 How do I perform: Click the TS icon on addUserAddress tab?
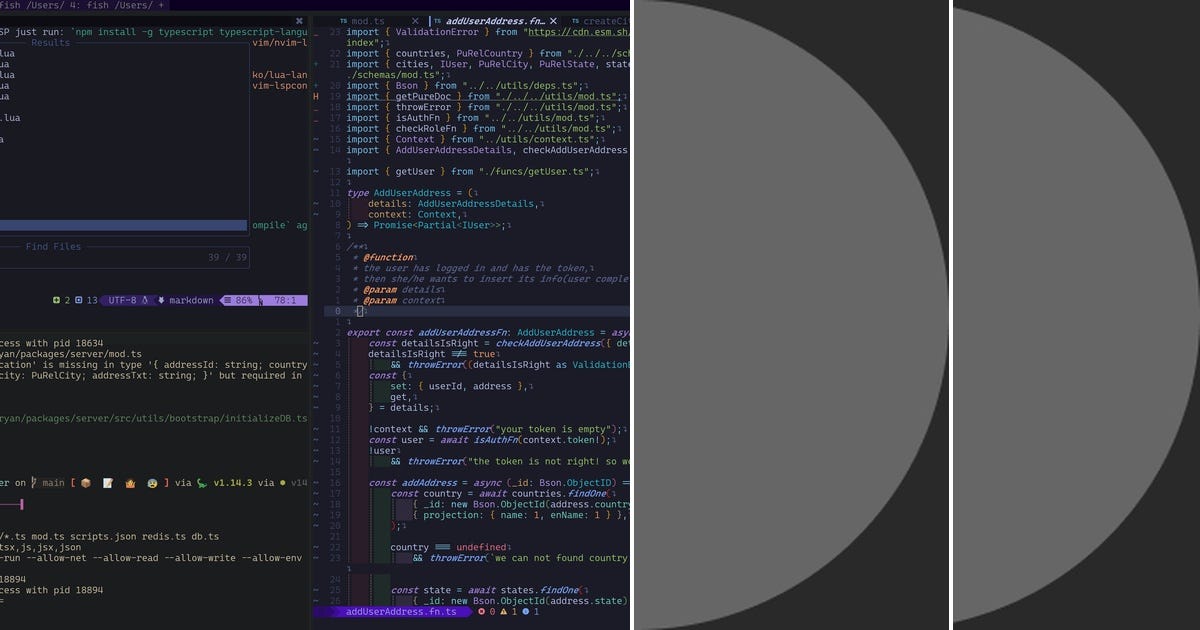(x=437, y=21)
